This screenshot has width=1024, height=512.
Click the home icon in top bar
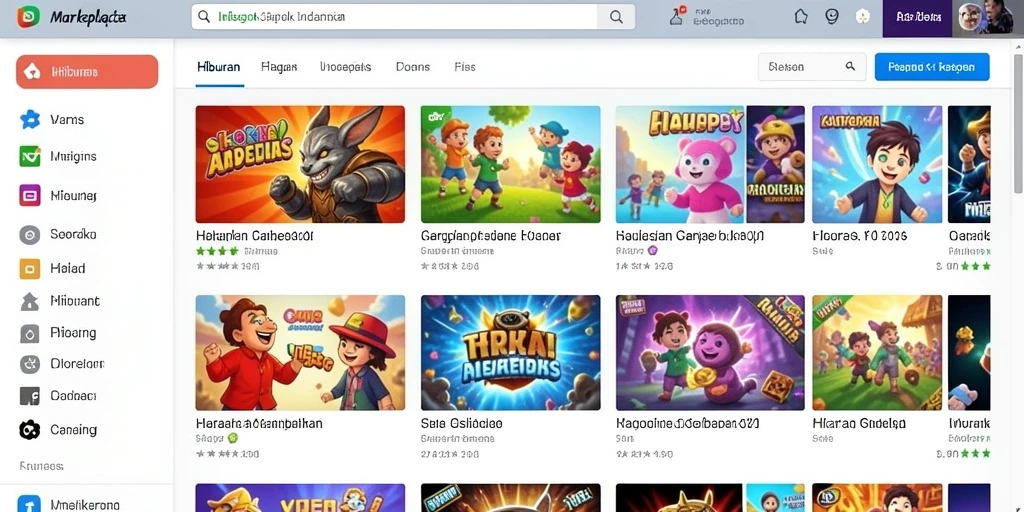click(x=801, y=16)
